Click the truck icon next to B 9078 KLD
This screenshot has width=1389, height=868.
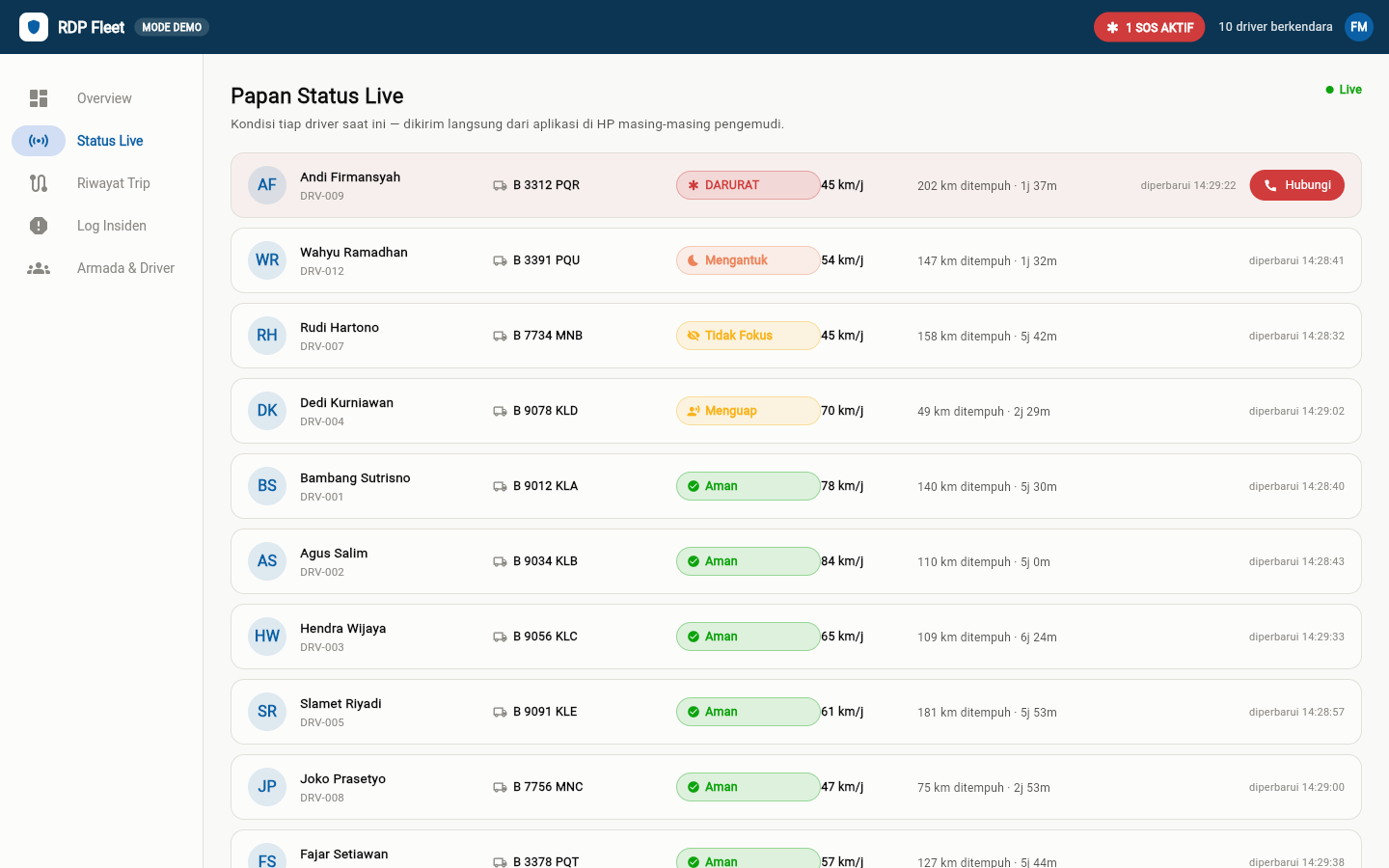click(500, 411)
